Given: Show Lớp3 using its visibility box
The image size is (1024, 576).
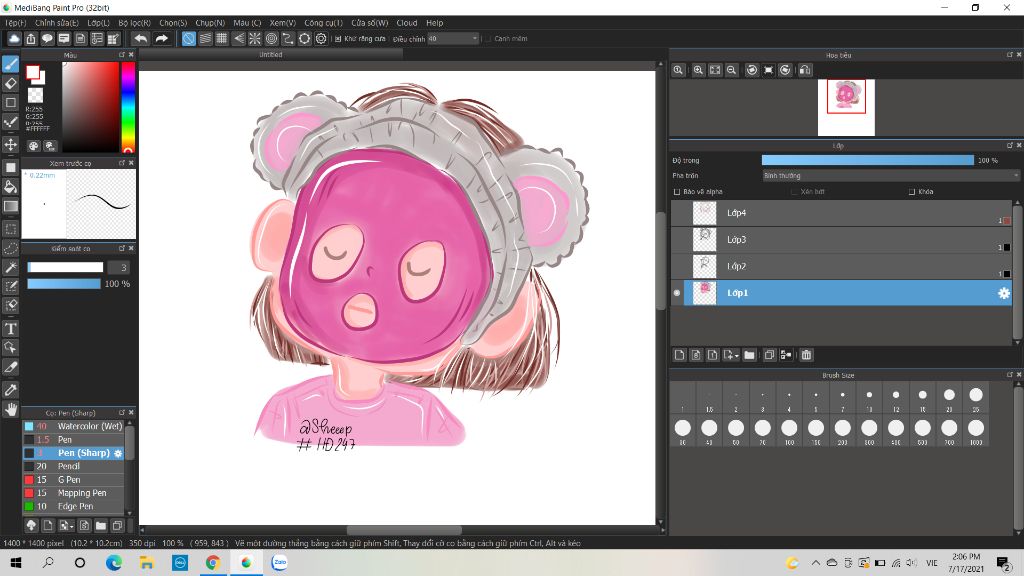Looking at the screenshot, I should click(677, 240).
